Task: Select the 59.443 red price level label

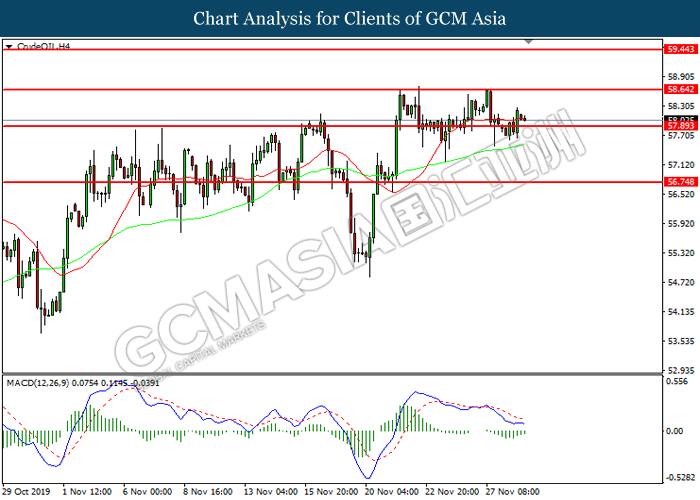Action: pyautogui.click(x=681, y=49)
